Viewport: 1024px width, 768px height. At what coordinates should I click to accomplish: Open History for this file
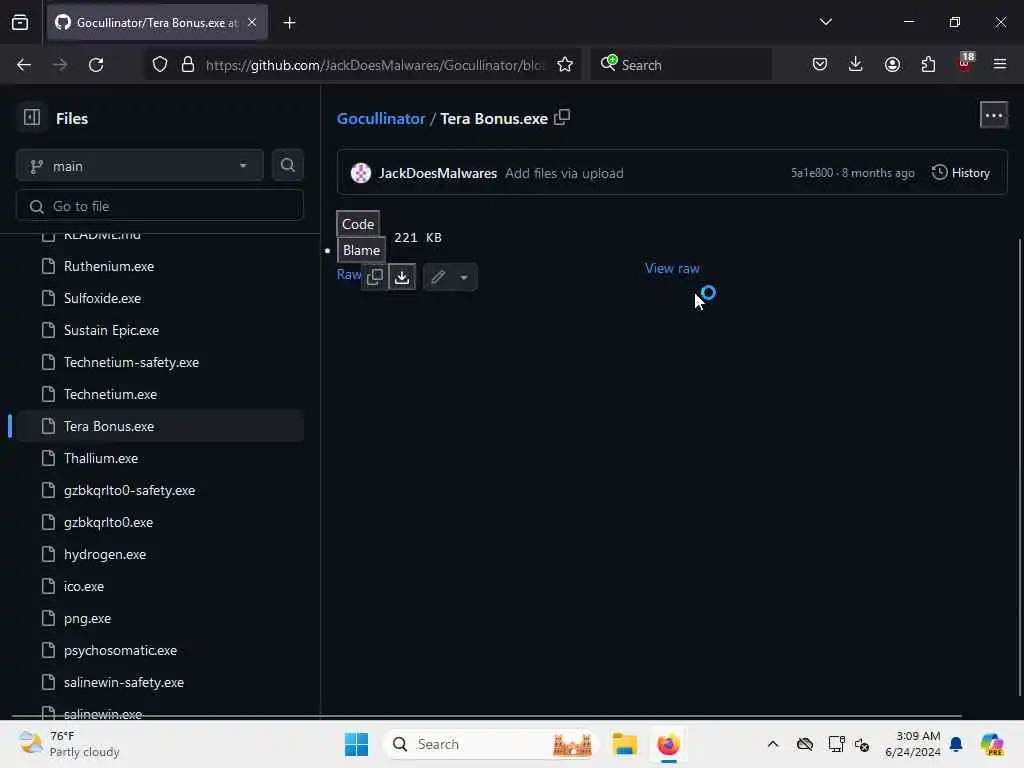(961, 173)
